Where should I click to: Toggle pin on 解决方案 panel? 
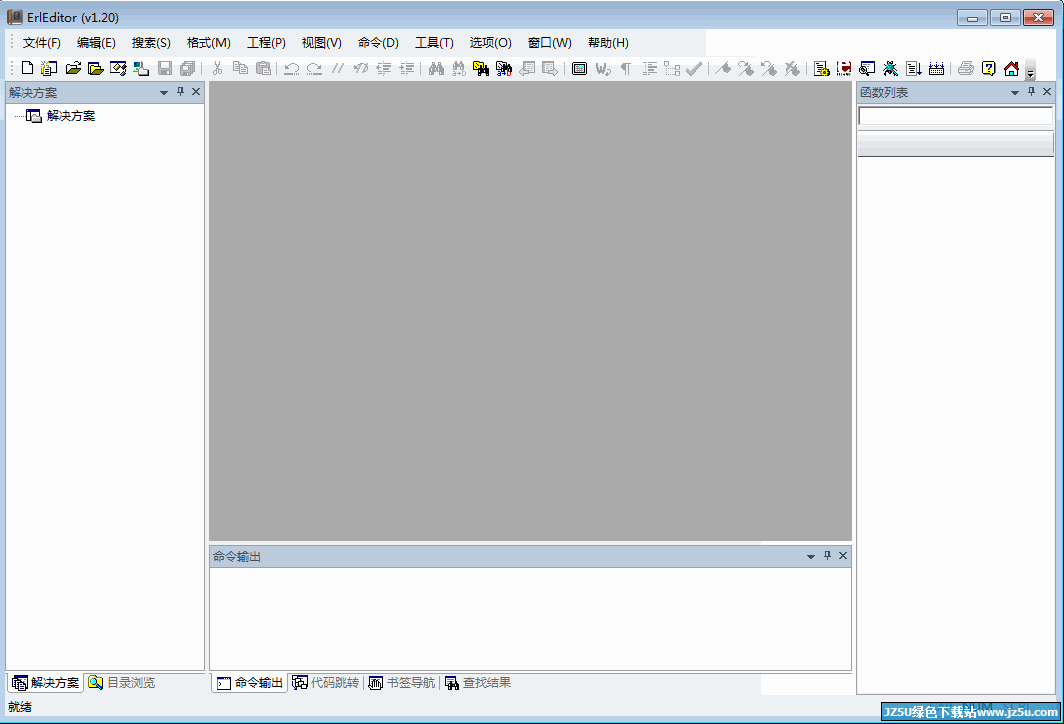180,92
